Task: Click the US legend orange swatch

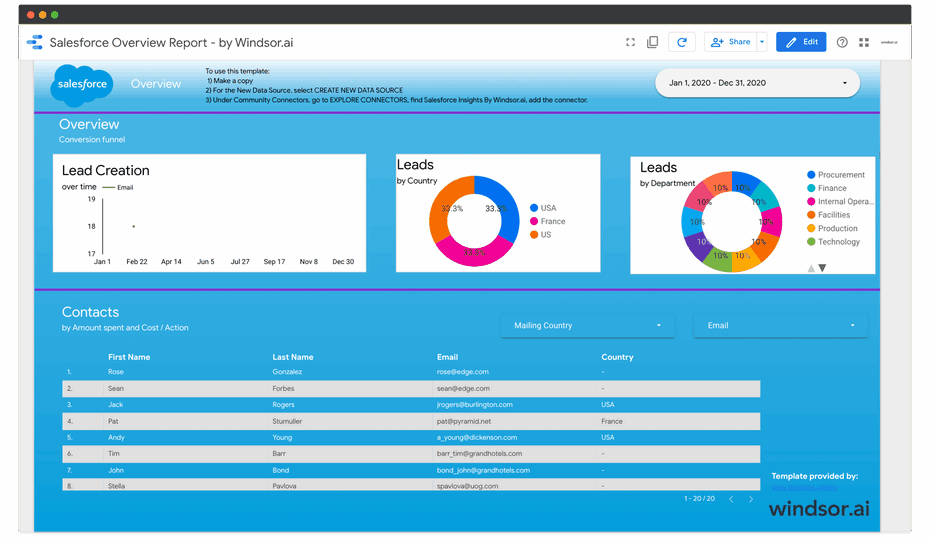Action: [534, 235]
